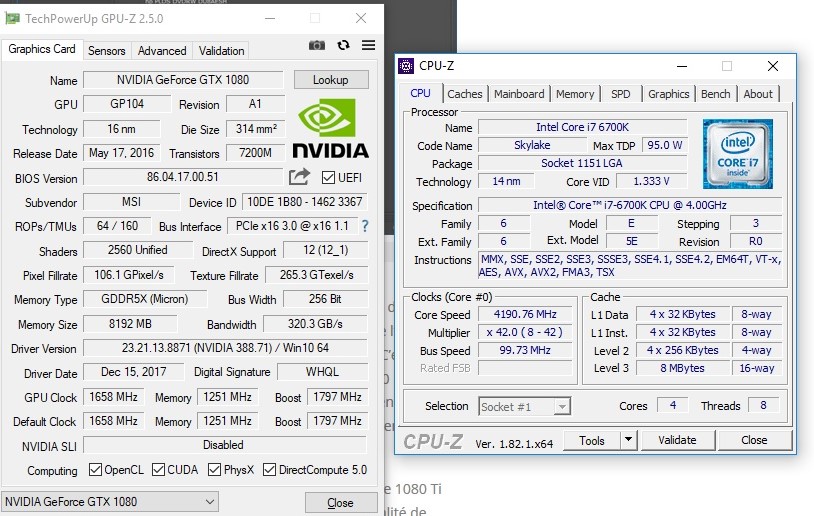Click the BIOS export share icon
The image size is (814, 516).
pyautogui.click(x=299, y=177)
